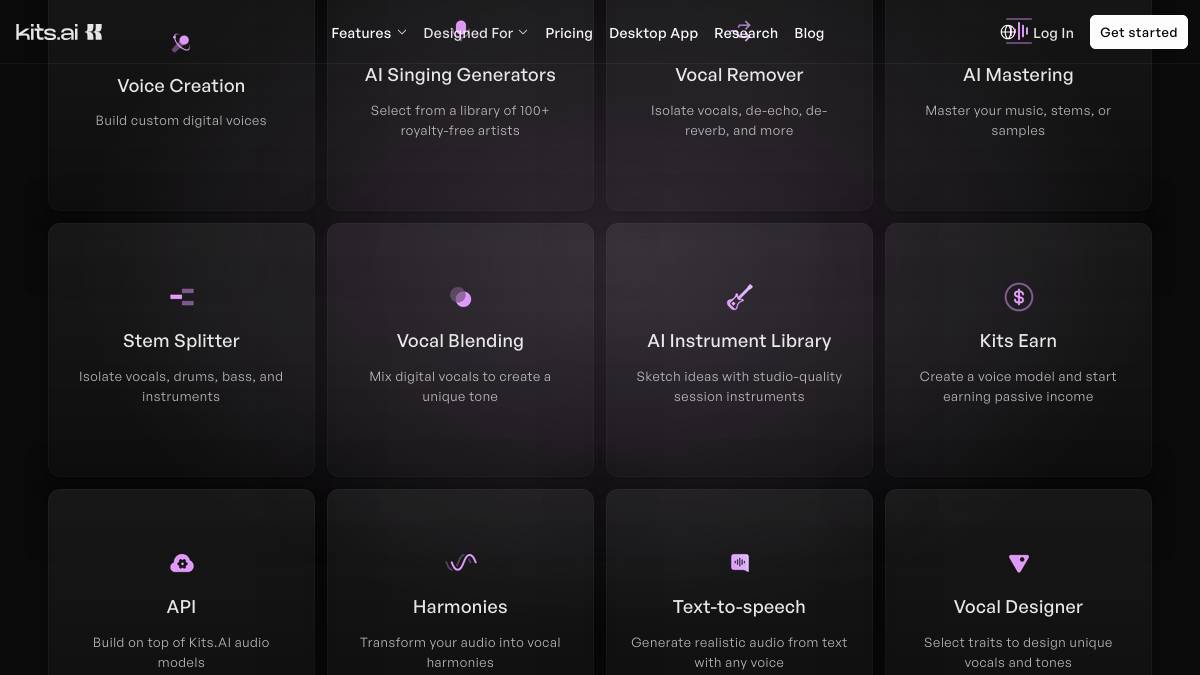Open the Vocal Remover card title
Viewport: 1200px width, 675px height.
pos(739,75)
